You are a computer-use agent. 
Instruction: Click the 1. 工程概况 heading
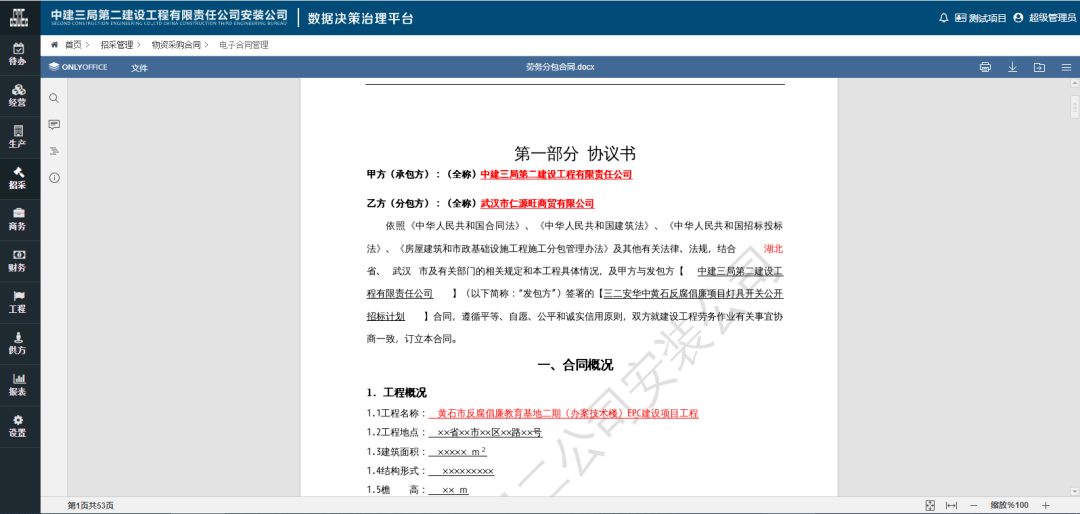click(x=396, y=393)
